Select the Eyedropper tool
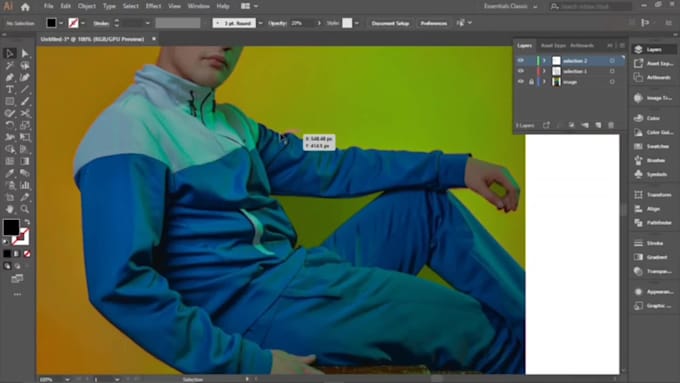The width and height of the screenshot is (680, 383). [10, 173]
